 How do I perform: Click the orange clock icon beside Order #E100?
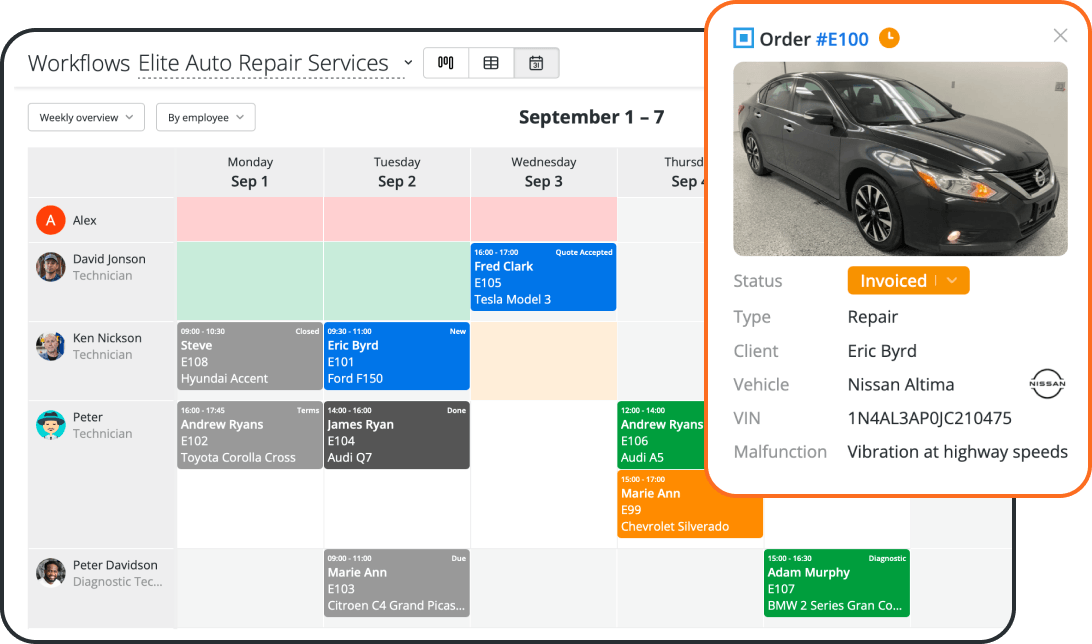pyautogui.click(x=889, y=38)
